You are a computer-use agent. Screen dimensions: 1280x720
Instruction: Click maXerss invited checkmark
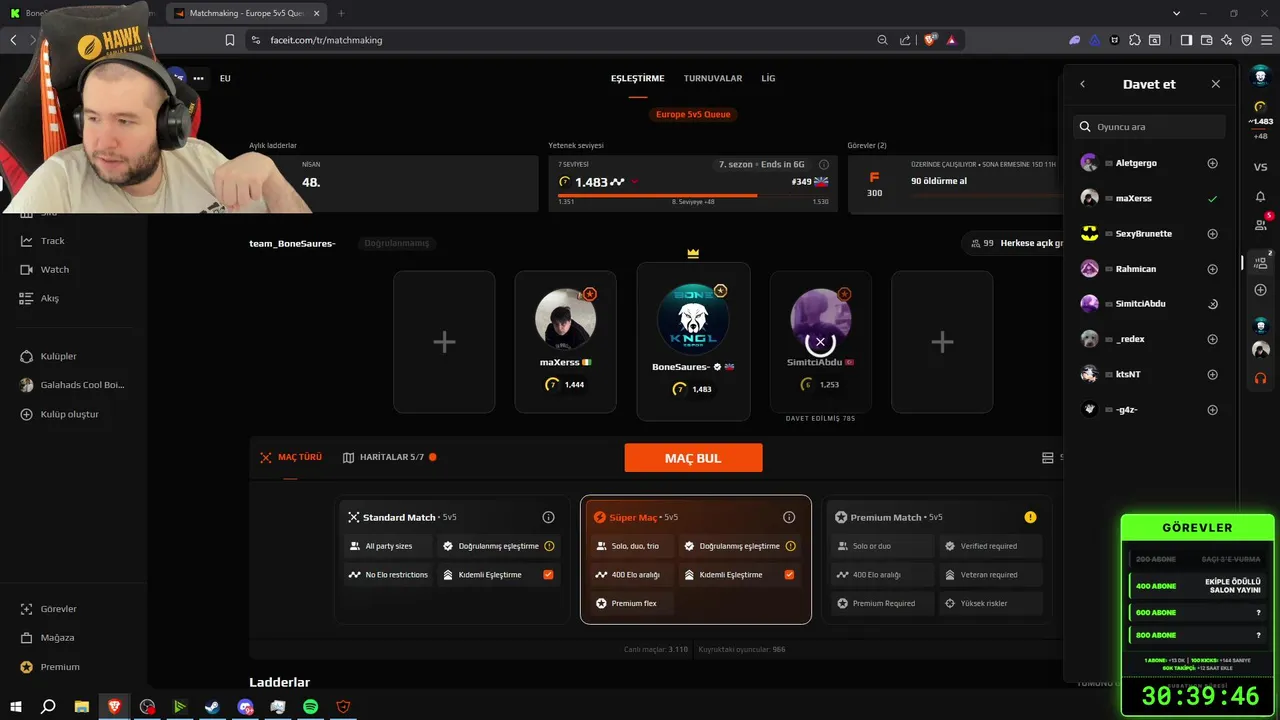pyautogui.click(x=1212, y=199)
